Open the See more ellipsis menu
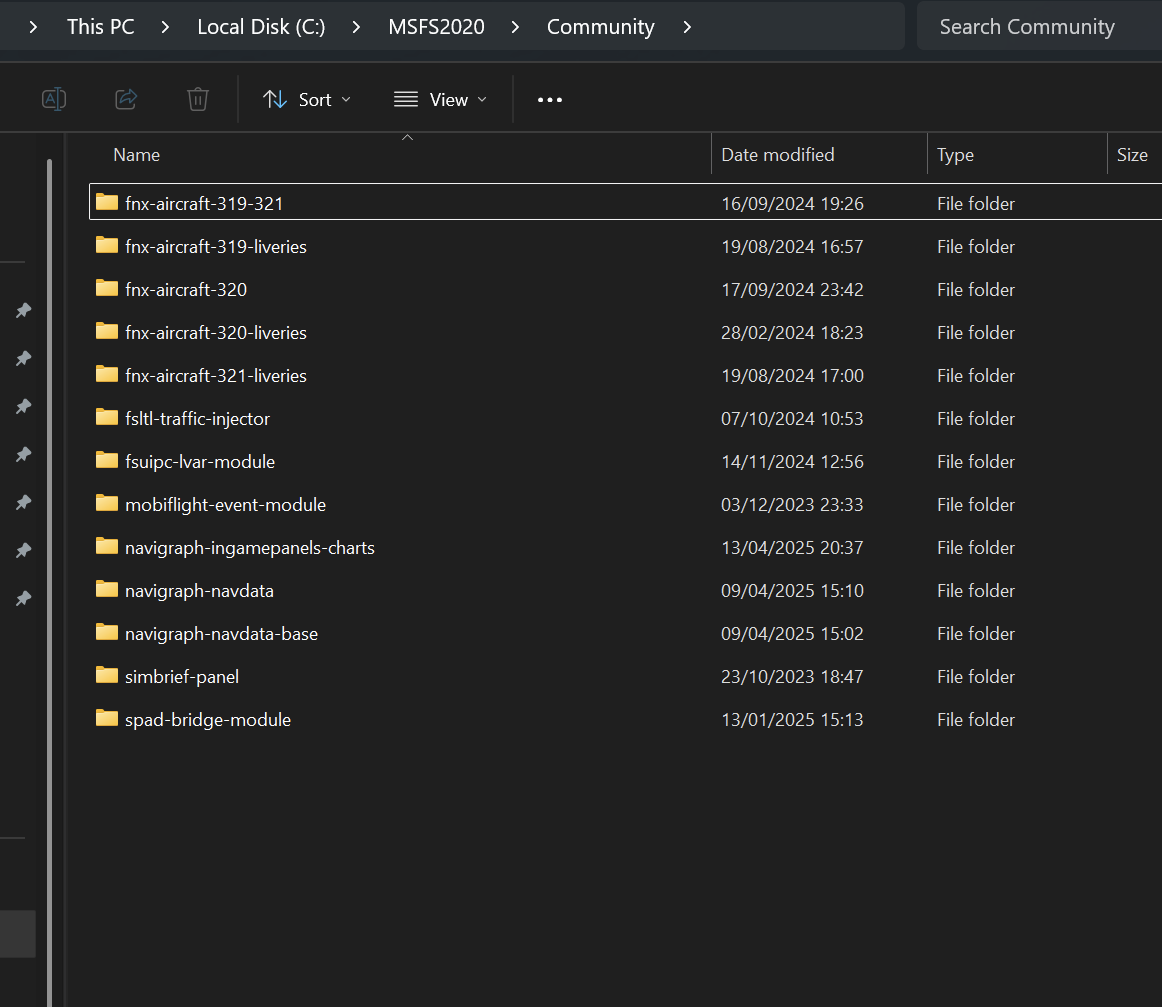The height and width of the screenshot is (1007, 1162). point(550,99)
